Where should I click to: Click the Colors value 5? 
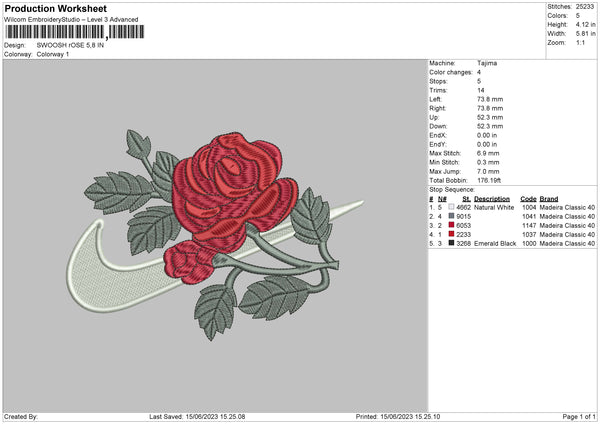(577, 16)
